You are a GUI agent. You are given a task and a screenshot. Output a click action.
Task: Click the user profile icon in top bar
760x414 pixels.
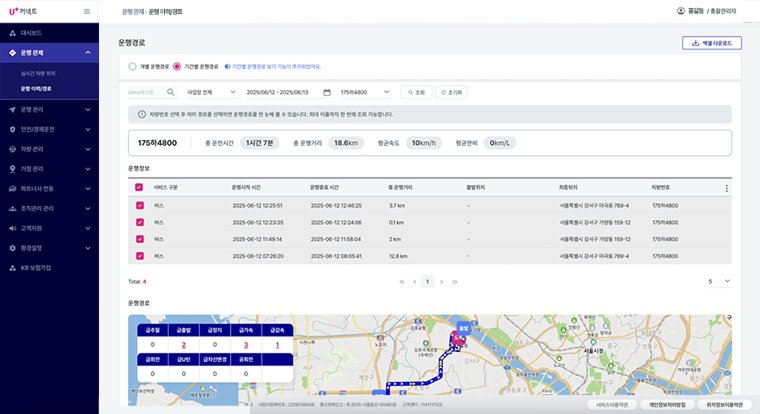(x=681, y=11)
